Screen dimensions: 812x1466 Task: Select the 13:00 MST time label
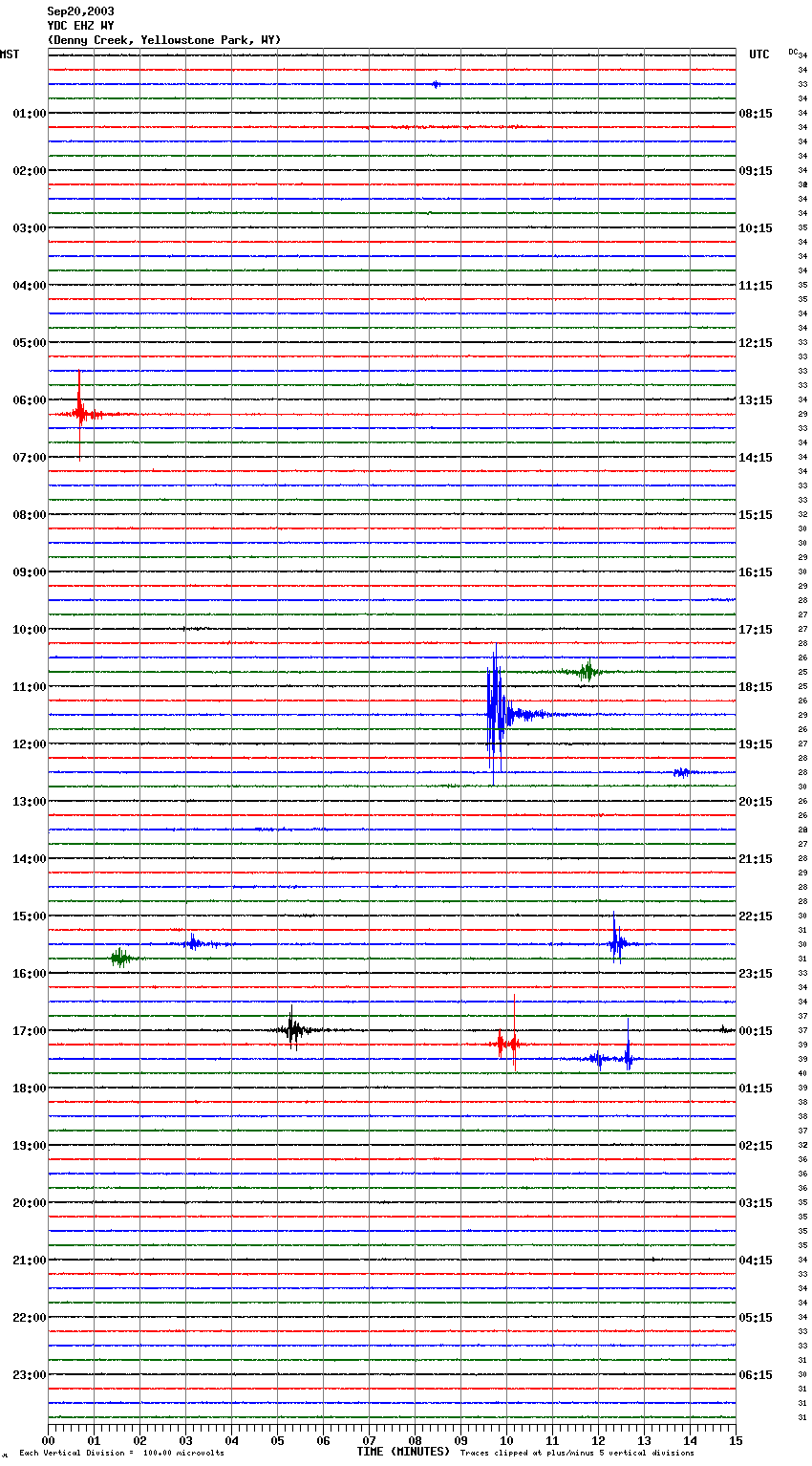(x=30, y=802)
